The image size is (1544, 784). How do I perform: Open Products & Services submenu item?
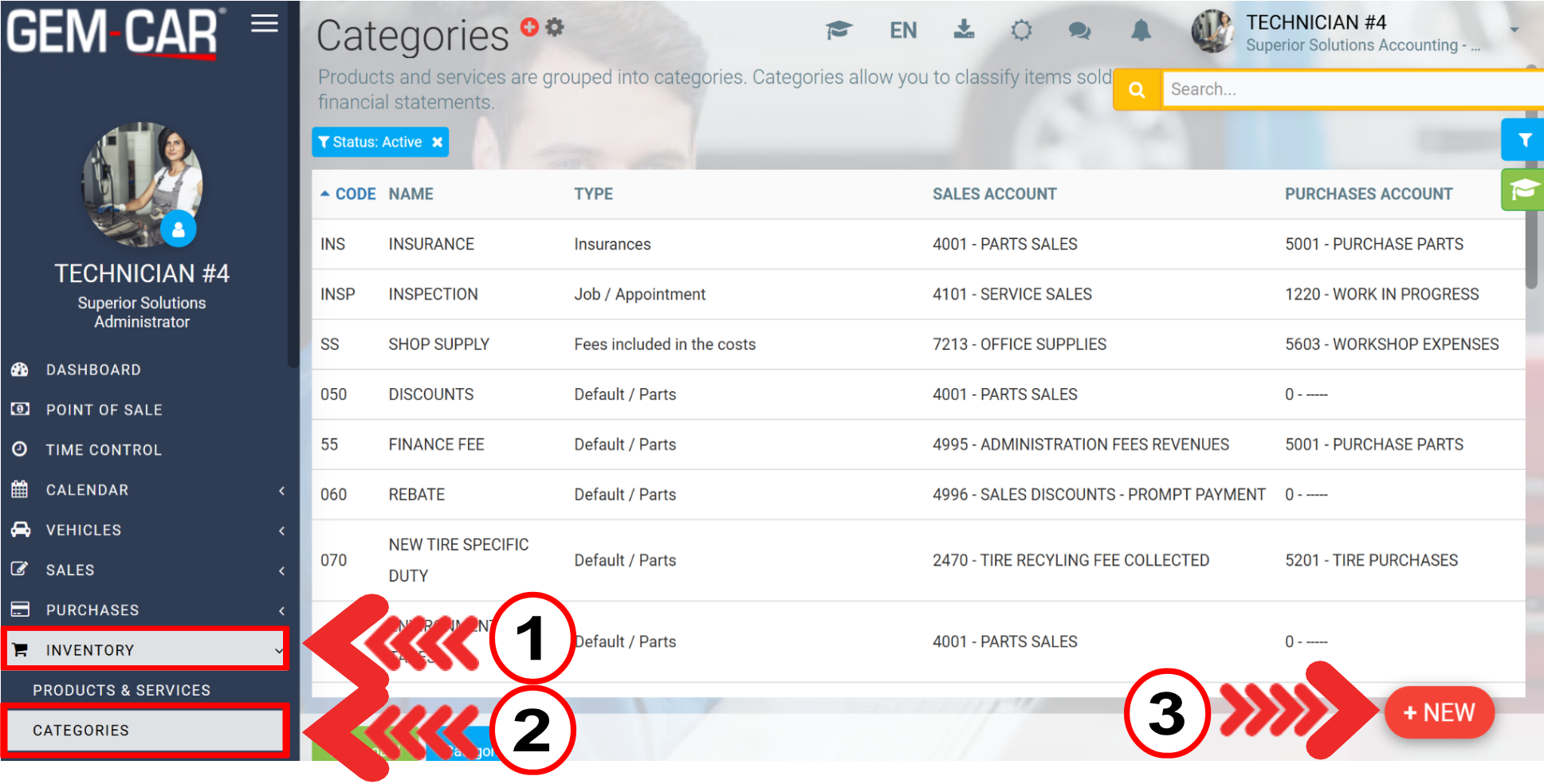tap(121, 690)
